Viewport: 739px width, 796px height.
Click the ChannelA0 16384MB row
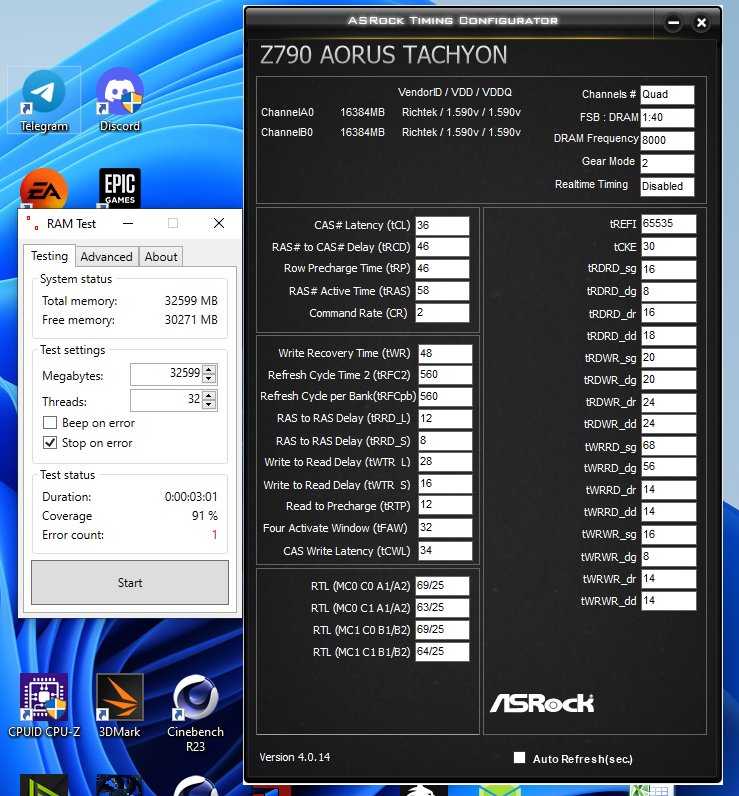pyautogui.click(x=391, y=112)
